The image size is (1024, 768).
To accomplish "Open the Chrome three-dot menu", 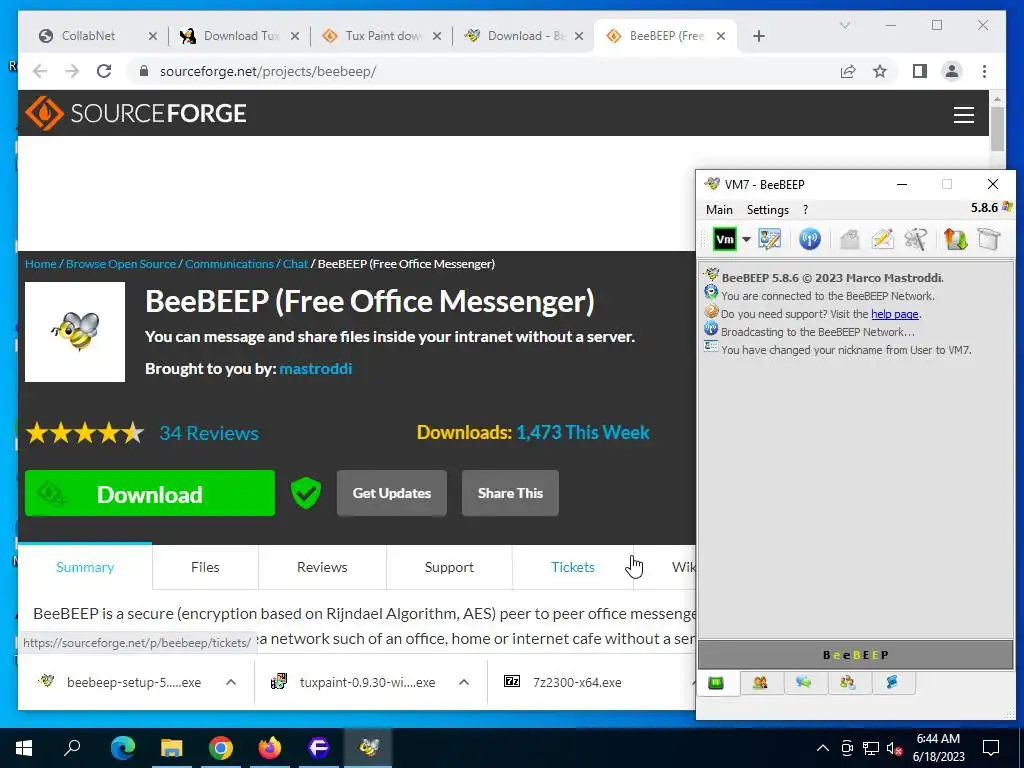I will [984, 71].
